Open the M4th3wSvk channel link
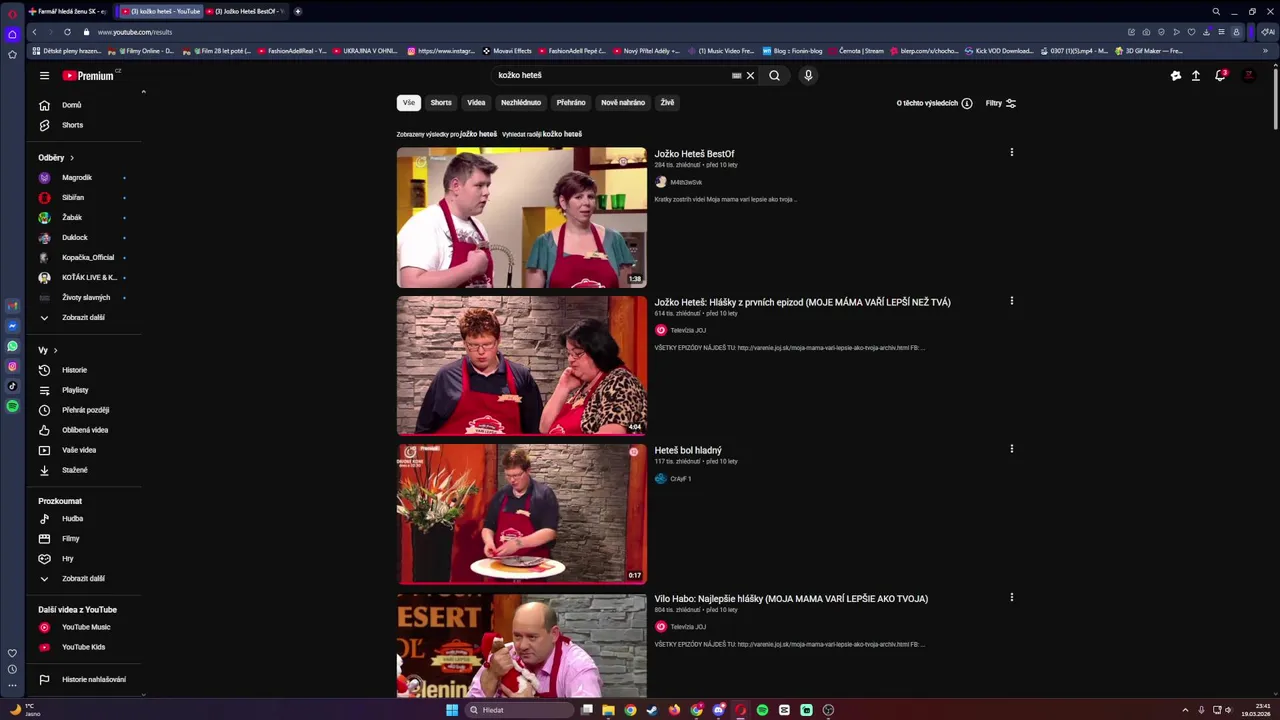The width and height of the screenshot is (1280, 720). [686, 183]
